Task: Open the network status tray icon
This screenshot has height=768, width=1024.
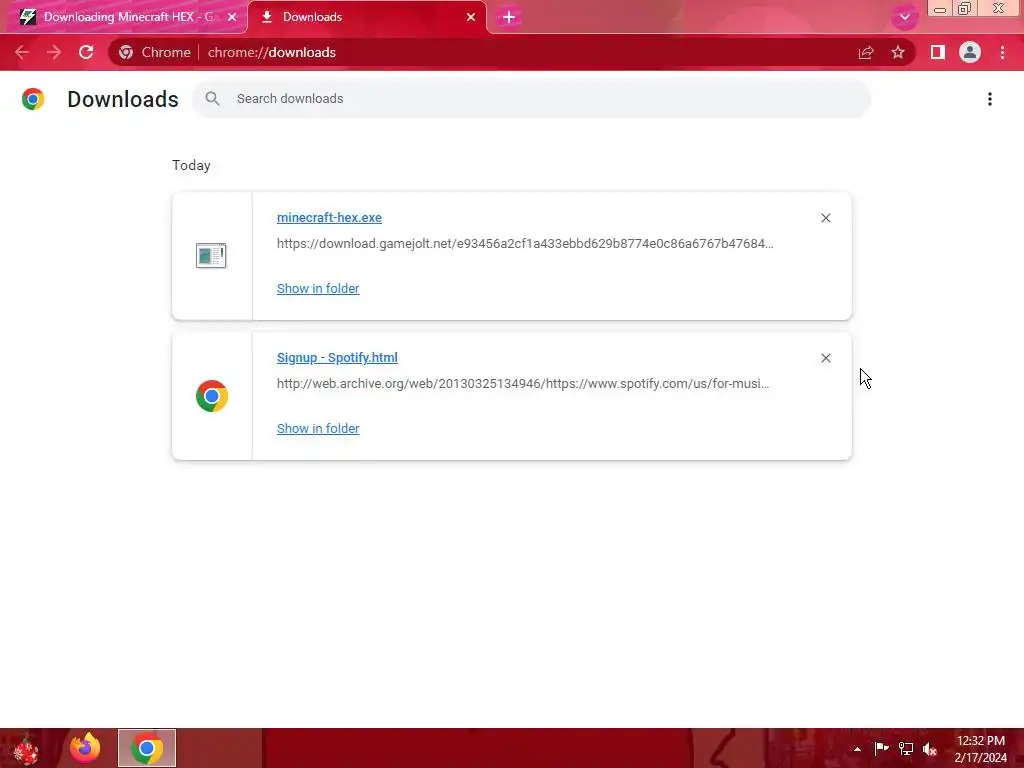Action: click(x=906, y=748)
